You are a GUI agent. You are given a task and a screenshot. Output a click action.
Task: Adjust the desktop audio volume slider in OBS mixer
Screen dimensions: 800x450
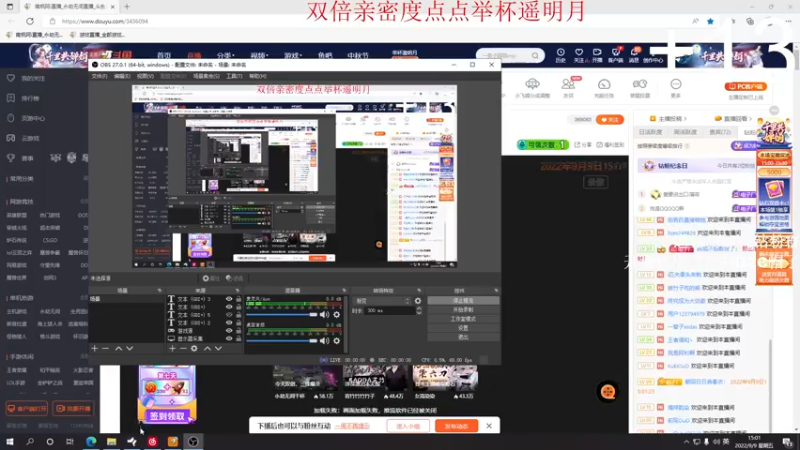[x=282, y=340]
